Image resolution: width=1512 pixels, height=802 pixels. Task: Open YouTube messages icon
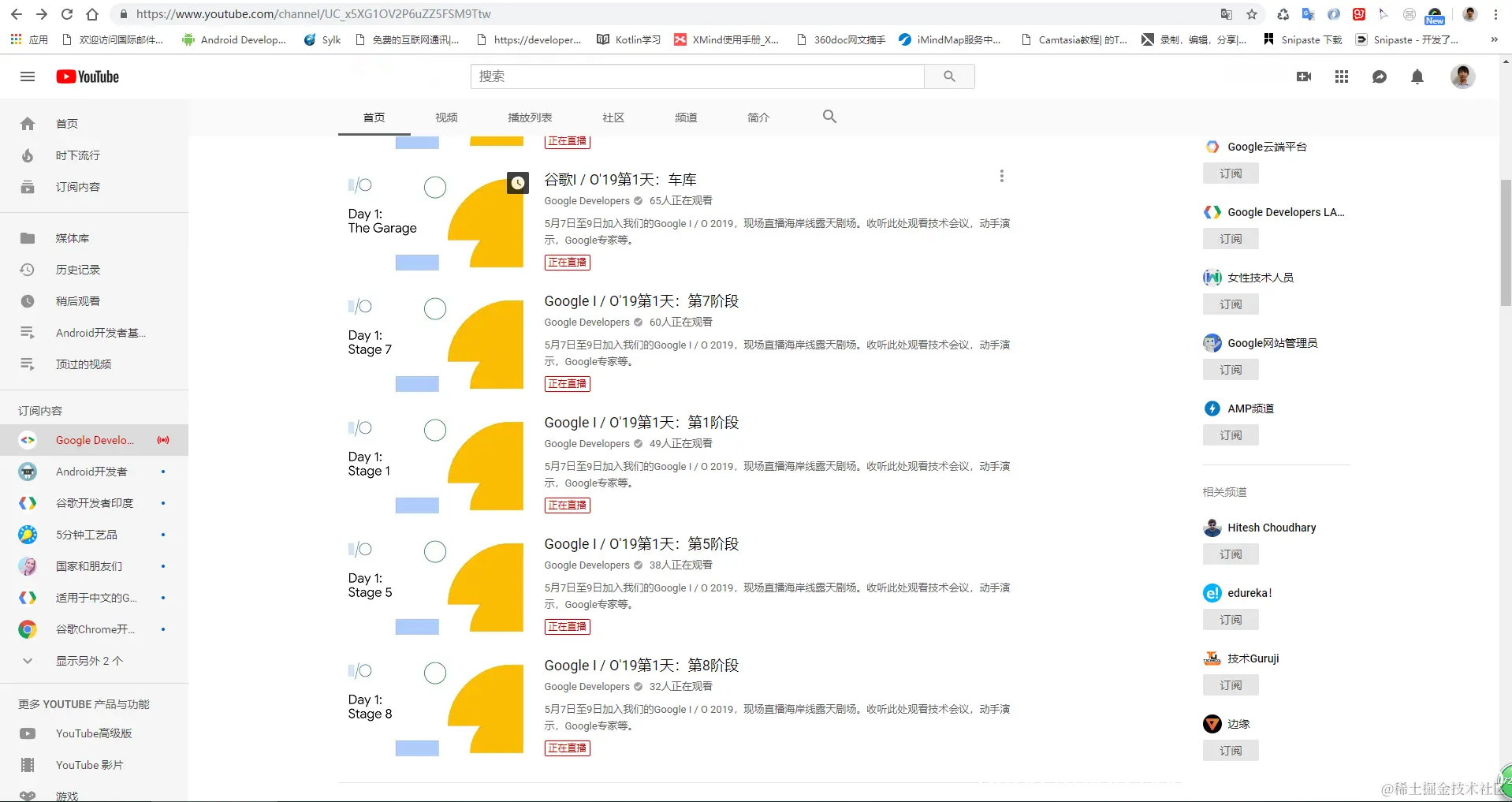coord(1379,76)
